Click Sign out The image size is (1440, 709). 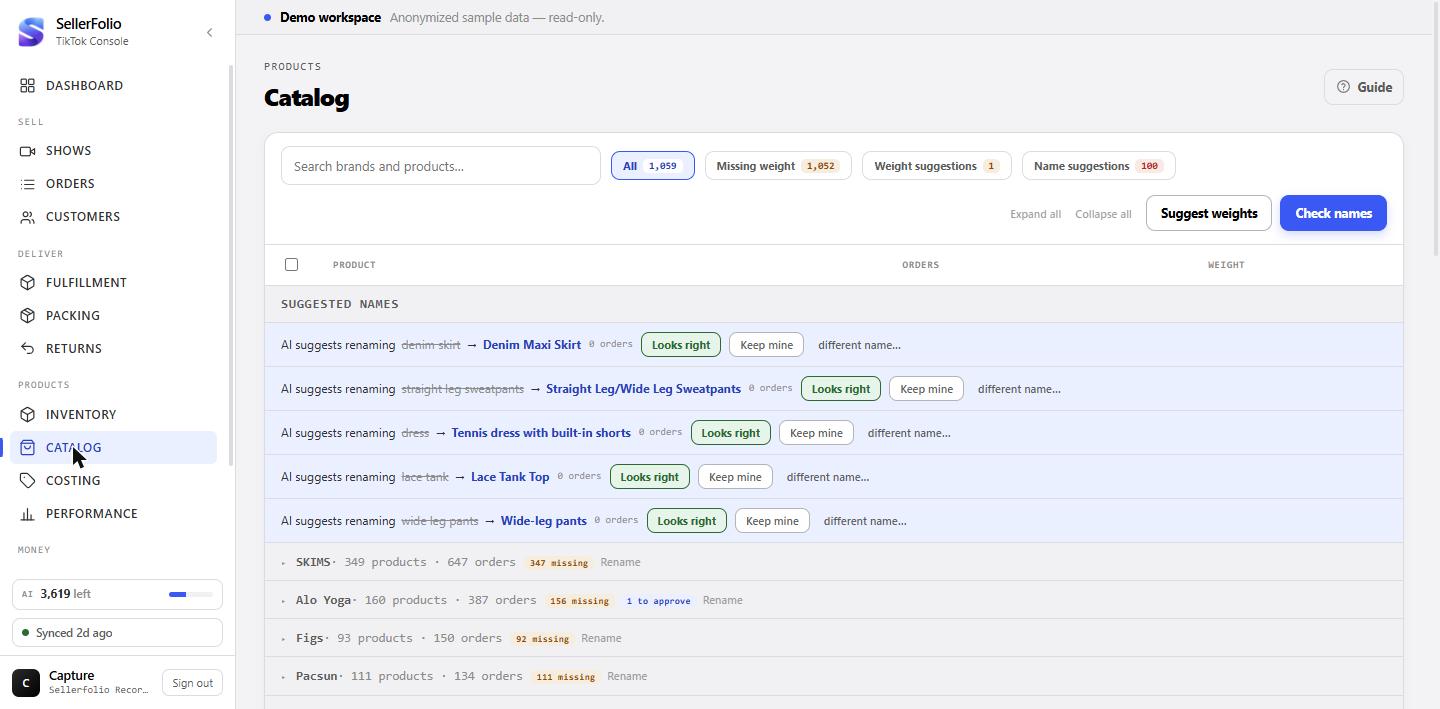(x=192, y=683)
